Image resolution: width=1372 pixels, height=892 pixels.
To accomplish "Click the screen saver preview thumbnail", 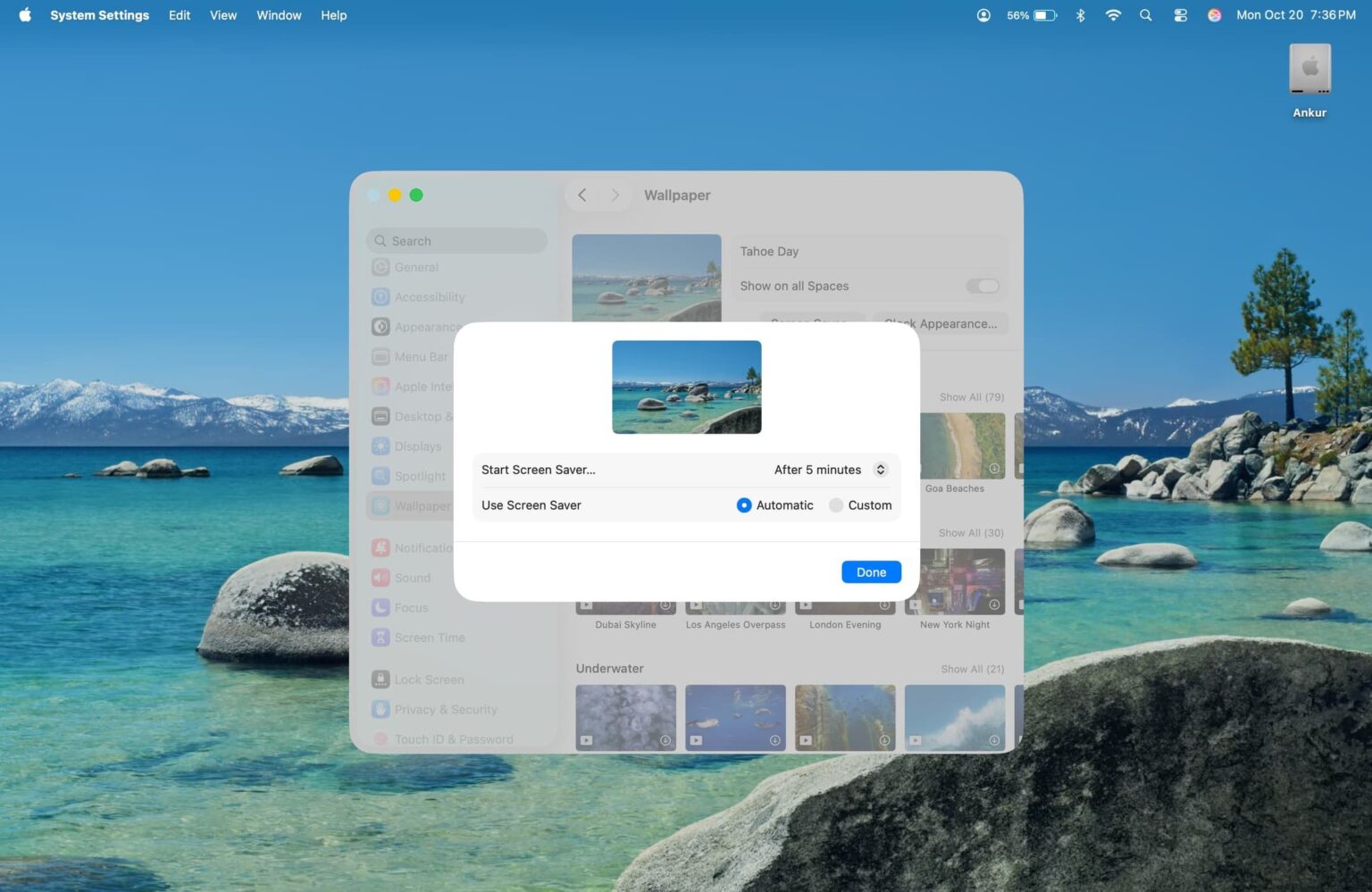I will point(686,387).
